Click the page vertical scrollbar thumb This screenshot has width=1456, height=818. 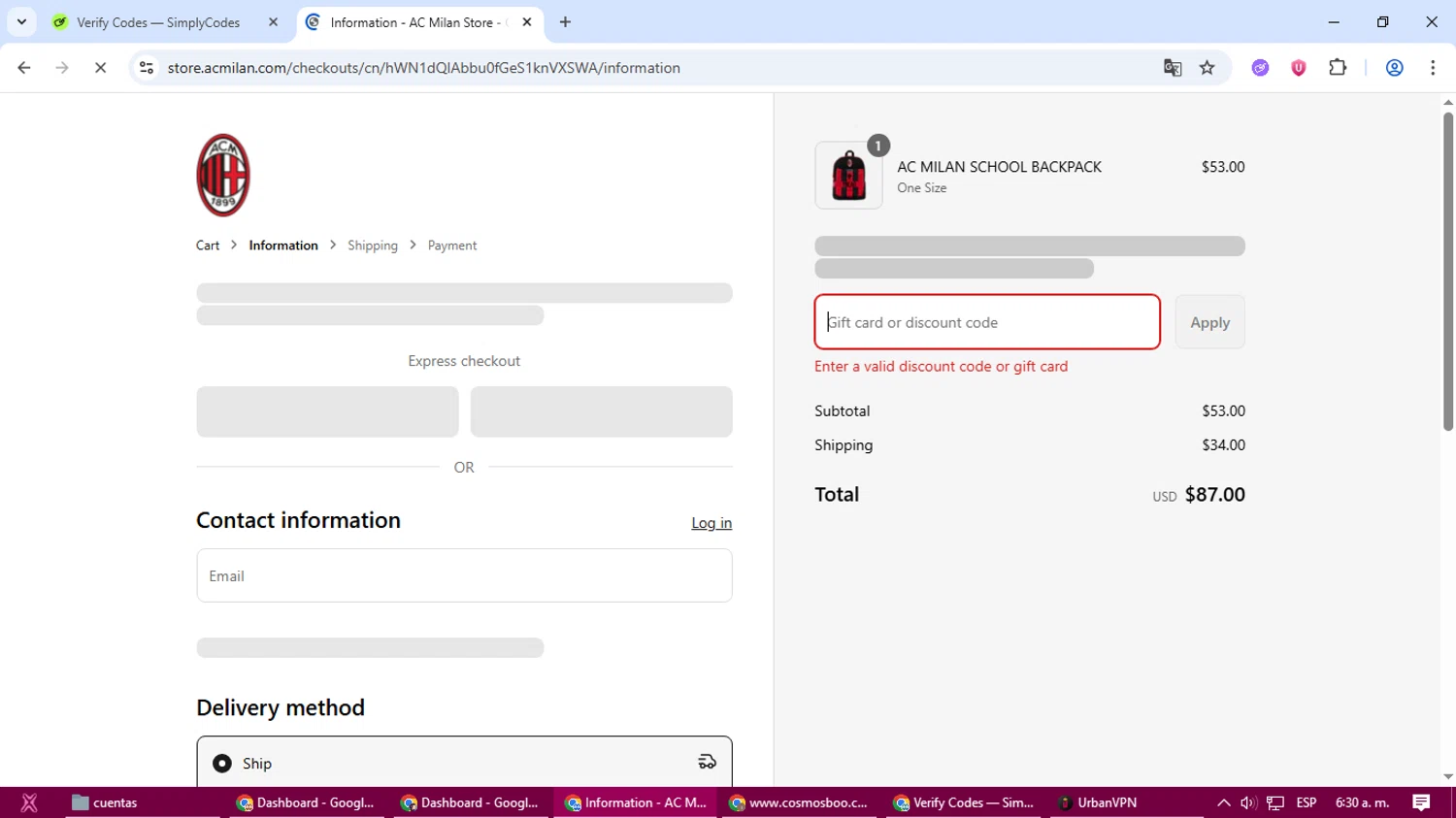coord(1448,271)
